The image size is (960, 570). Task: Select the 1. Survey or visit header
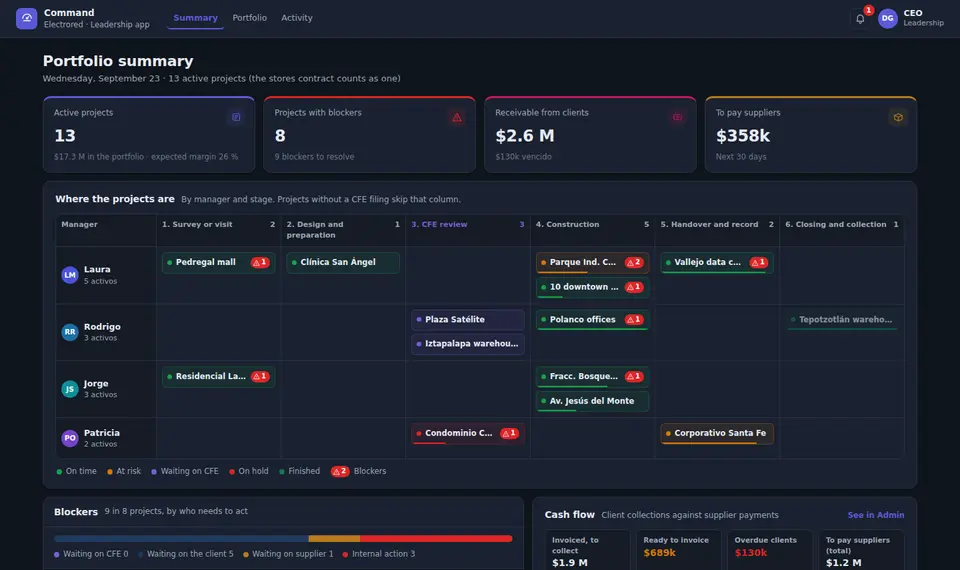tap(219, 230)
